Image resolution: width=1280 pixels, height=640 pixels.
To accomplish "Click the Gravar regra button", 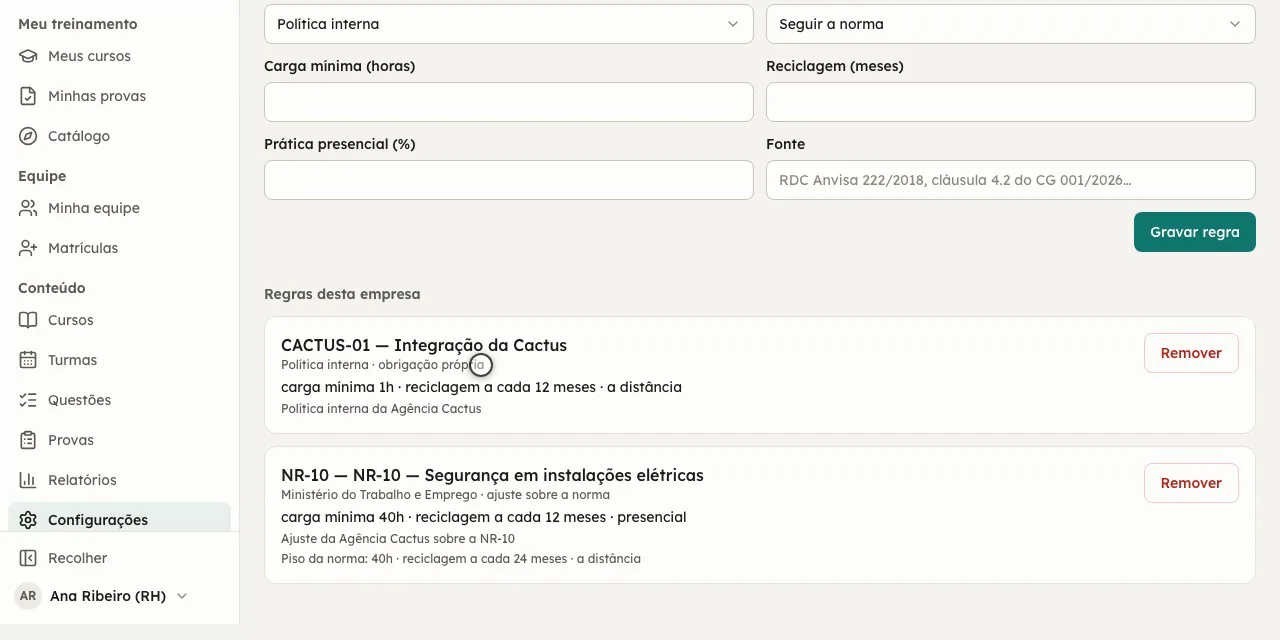I will pyautogui.click(x=1194, y=232).
